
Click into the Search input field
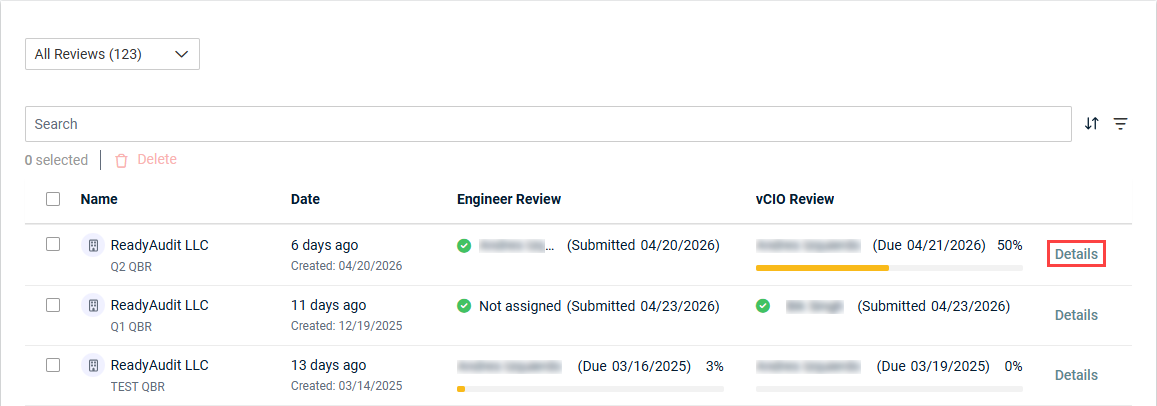548,124
